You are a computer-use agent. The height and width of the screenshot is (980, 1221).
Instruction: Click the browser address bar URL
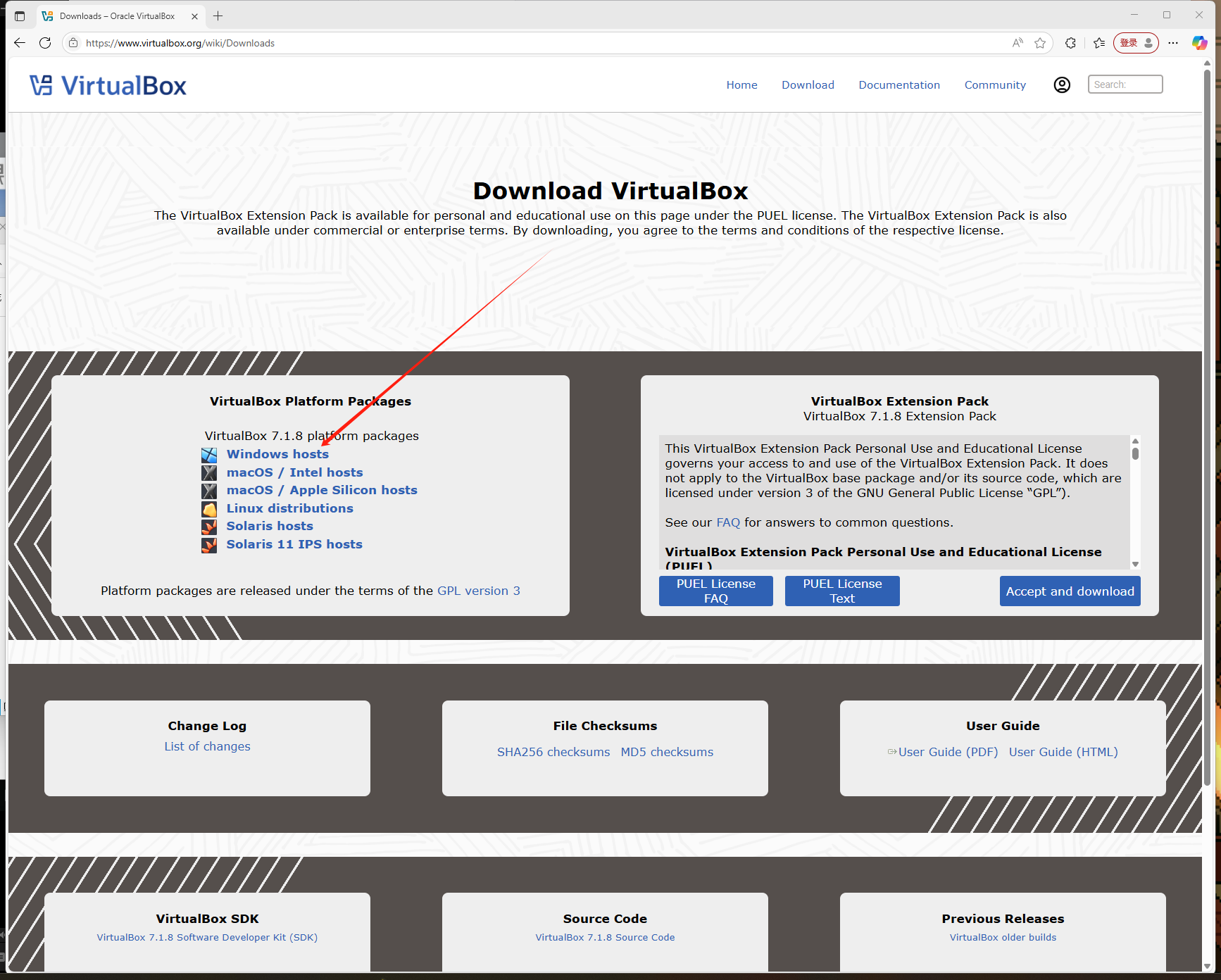[x=180, y=43]
